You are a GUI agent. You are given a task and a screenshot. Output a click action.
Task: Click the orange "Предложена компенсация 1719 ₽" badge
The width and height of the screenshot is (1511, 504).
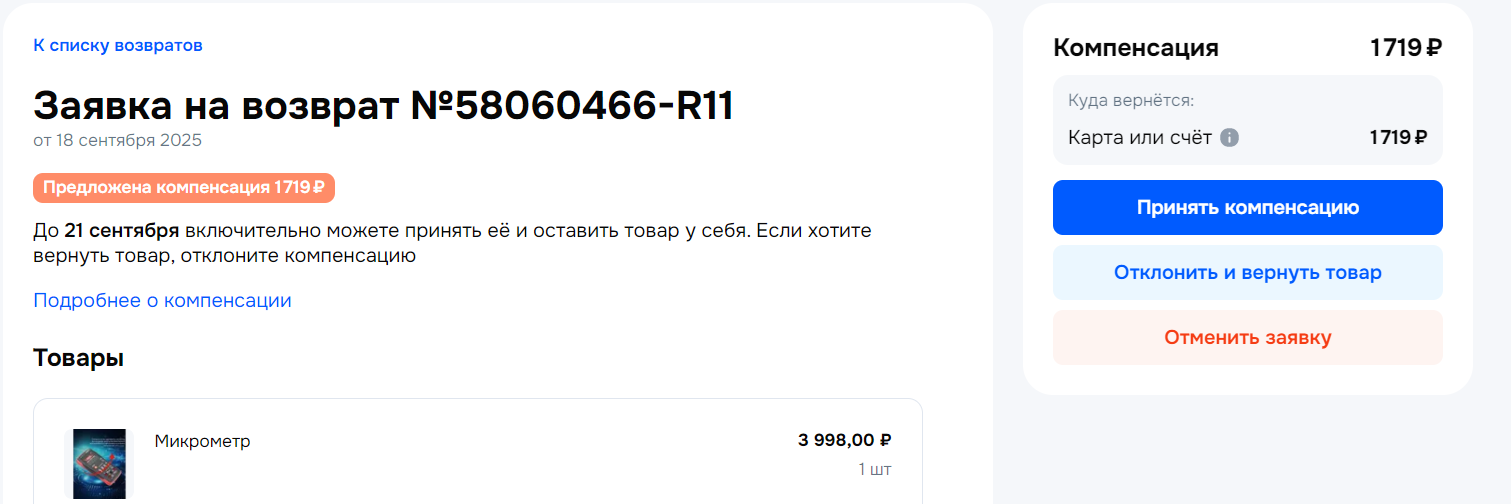[183, 187]
